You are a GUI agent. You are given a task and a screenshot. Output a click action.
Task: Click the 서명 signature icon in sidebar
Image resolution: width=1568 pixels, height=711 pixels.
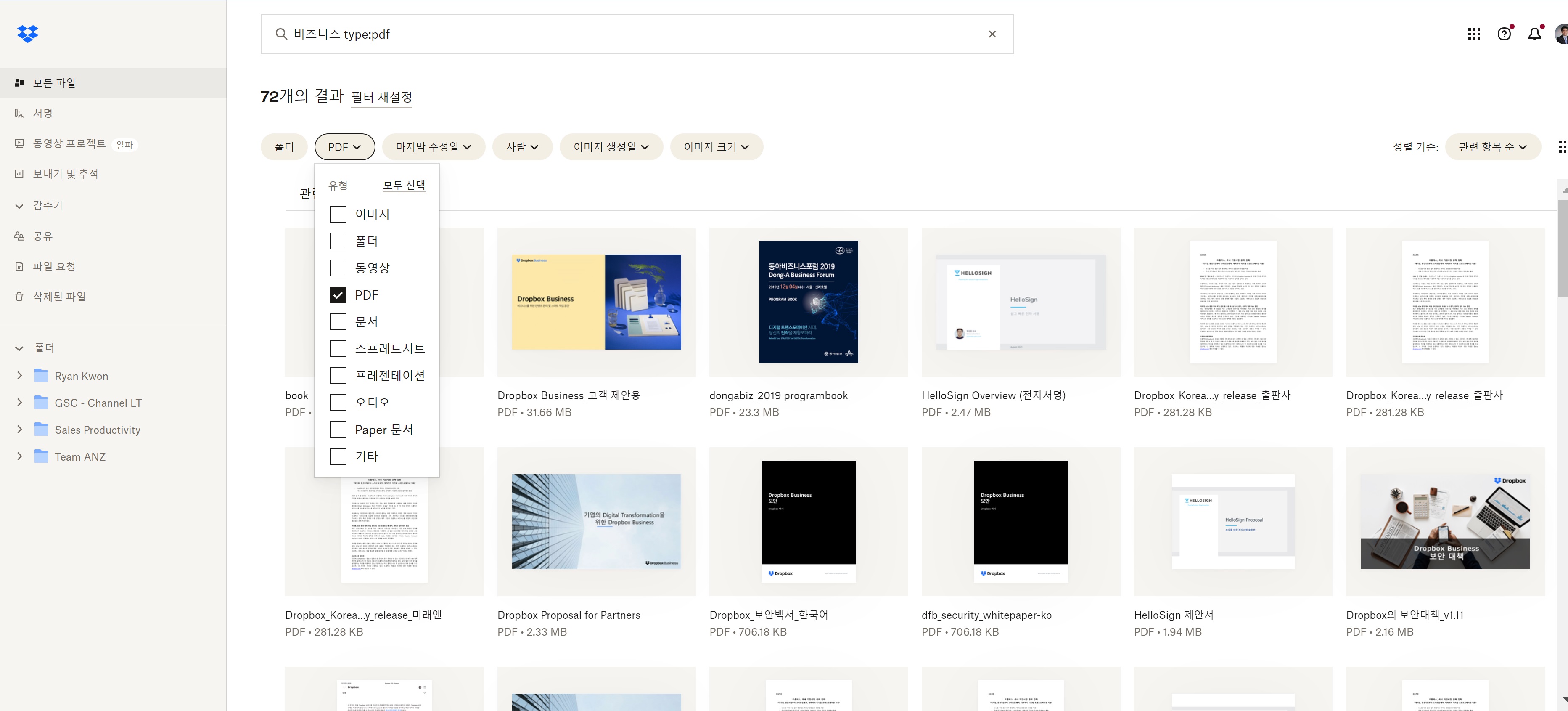click(19, 113)
